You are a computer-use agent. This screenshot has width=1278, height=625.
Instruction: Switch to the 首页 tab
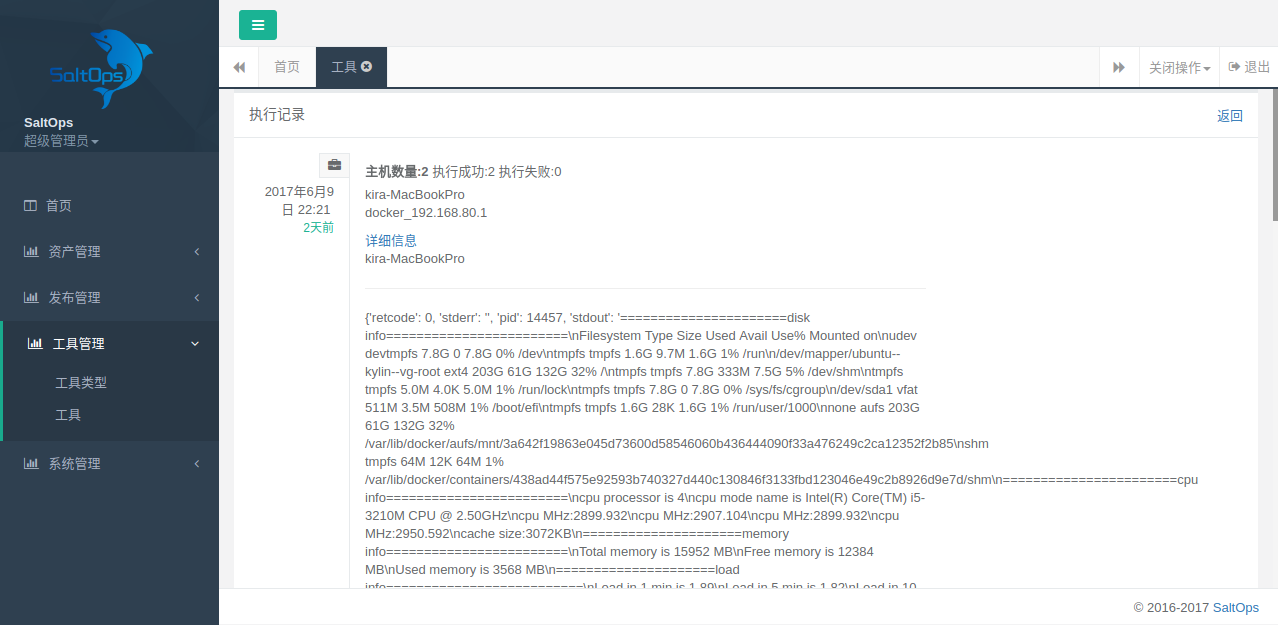[x=287, y=67]
